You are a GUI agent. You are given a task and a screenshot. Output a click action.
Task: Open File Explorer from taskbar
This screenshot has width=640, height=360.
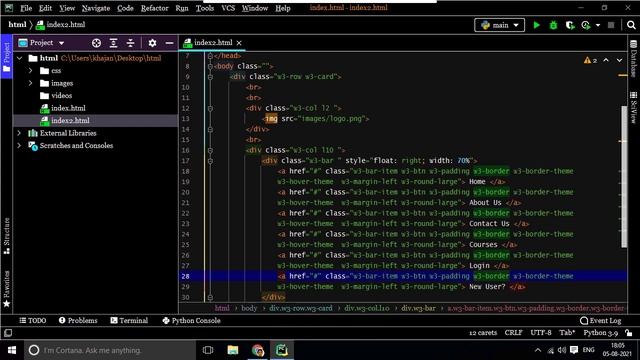point(233,350)
